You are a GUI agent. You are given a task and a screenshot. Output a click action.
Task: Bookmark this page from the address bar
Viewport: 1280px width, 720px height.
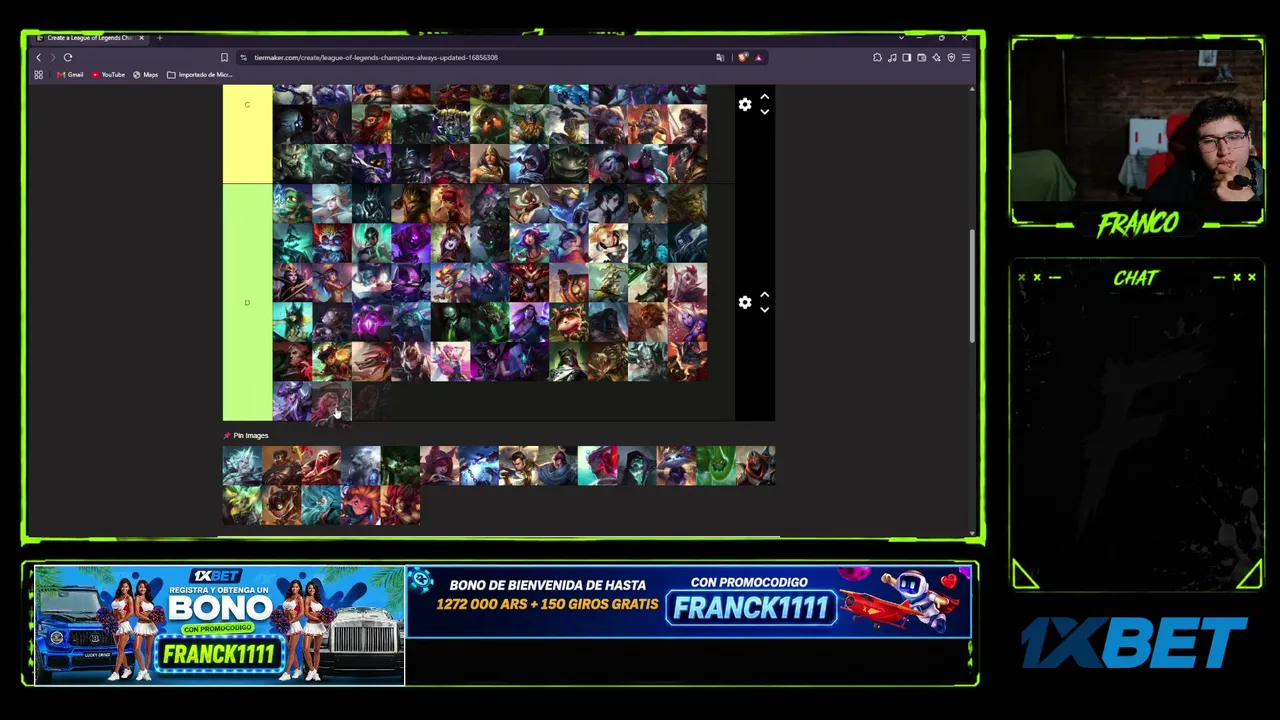tap(224, 57)
